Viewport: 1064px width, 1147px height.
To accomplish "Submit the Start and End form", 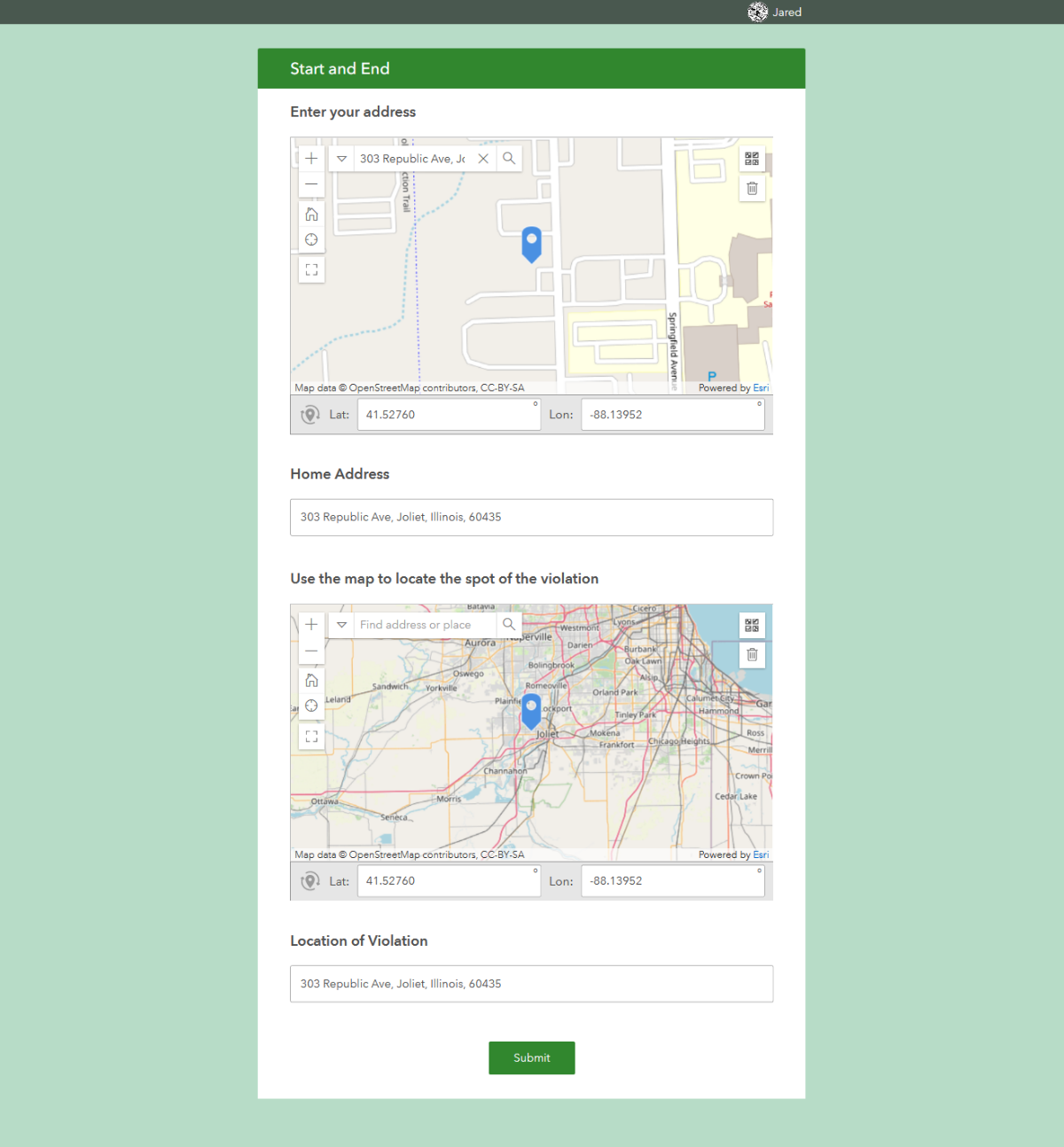I will 531,1057.
